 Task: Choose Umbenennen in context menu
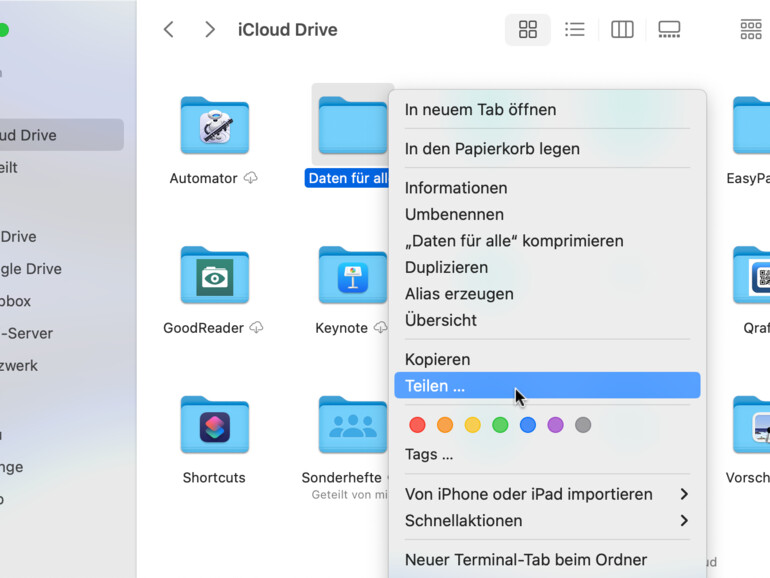click(x=547, y=215)
